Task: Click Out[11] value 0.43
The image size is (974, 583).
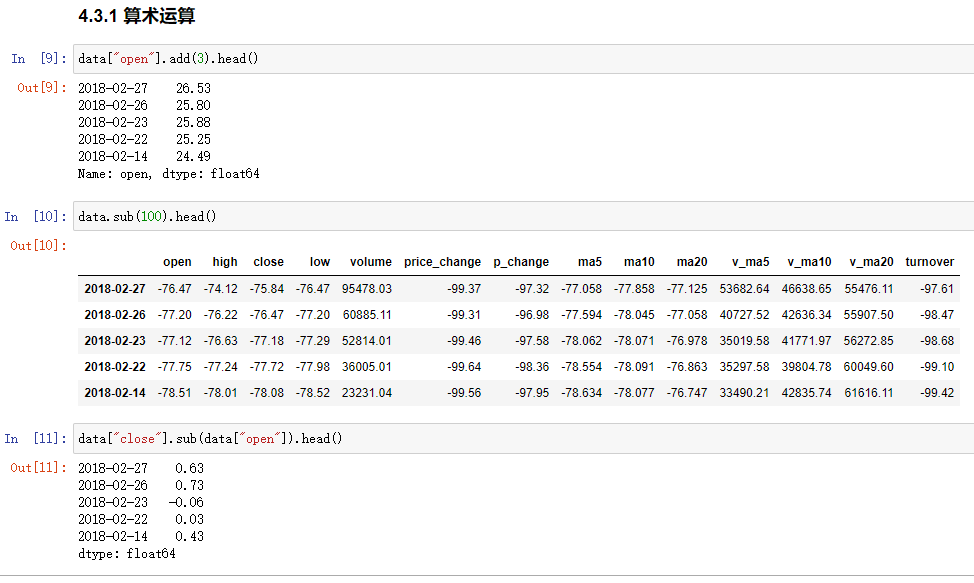Action: (x=189, y=536)
